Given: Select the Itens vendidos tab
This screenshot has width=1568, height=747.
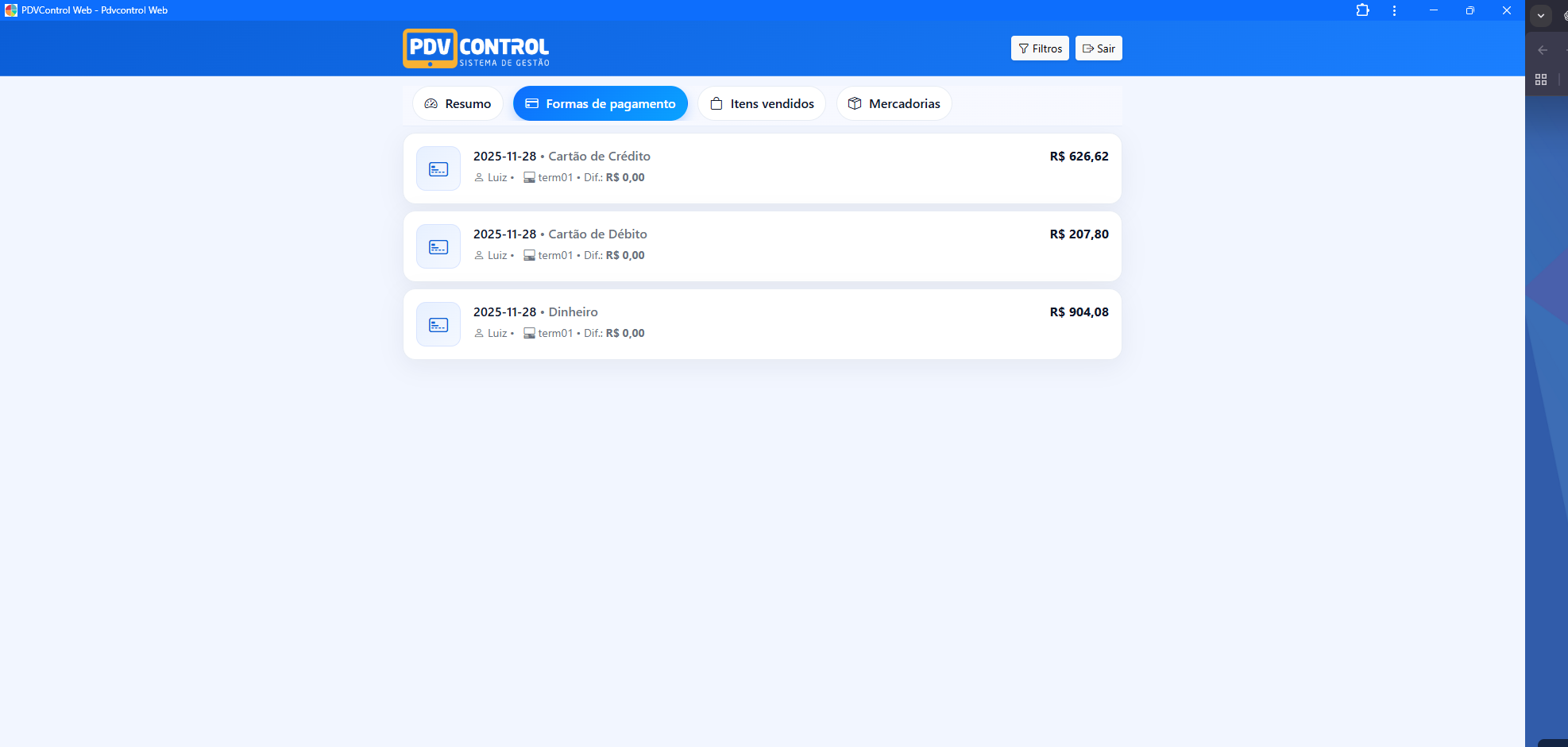Looking at the screenshot, I should point(761,103).
